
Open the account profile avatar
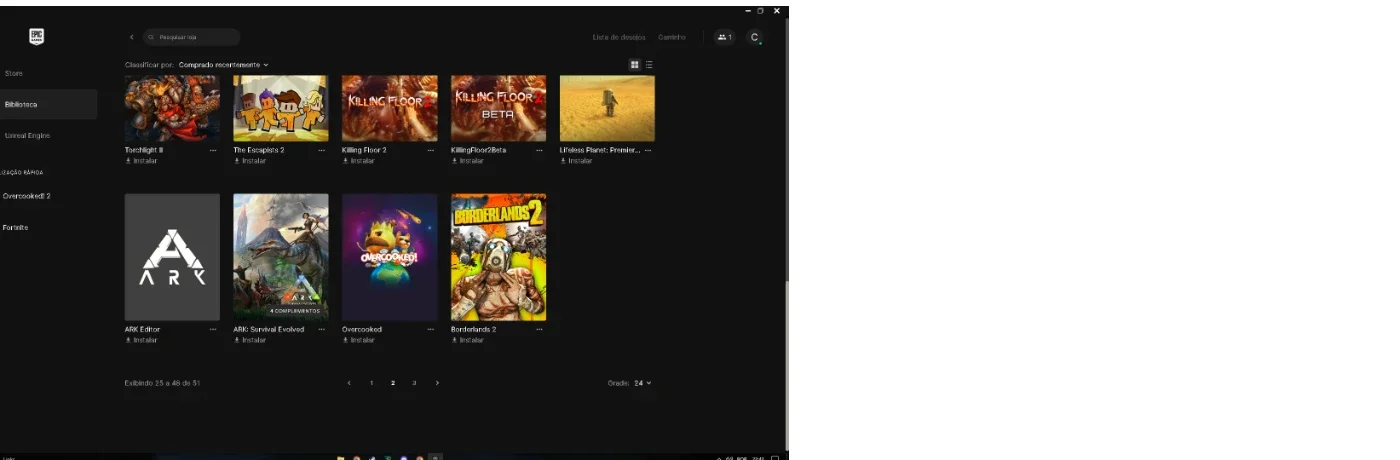755,37
